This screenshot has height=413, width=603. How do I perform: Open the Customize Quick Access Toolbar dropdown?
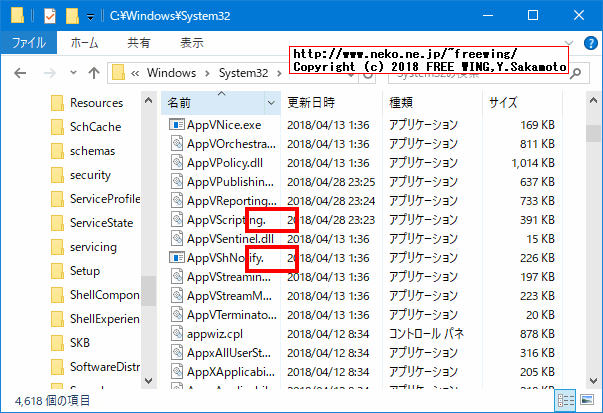[90, 17]
